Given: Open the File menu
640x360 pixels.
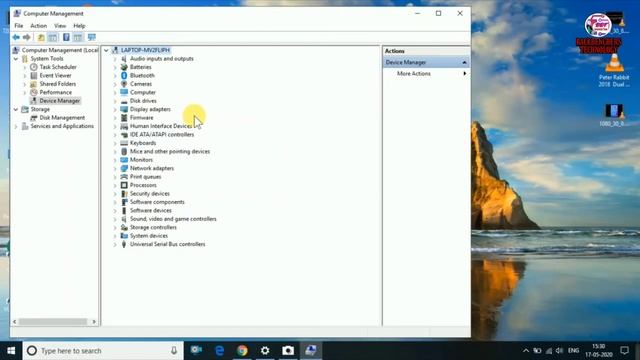Looking at the screenshot, I should 18,26.
